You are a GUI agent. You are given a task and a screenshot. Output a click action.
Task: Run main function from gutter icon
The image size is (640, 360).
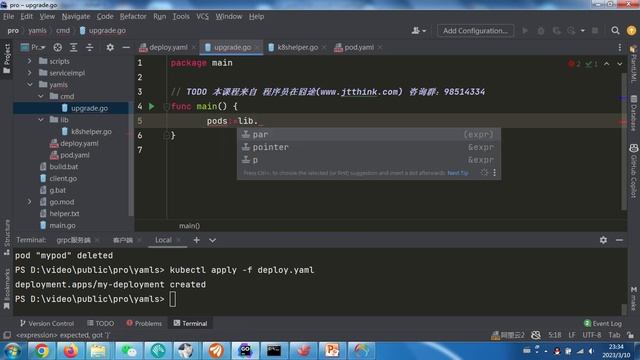tap(151, 106)
